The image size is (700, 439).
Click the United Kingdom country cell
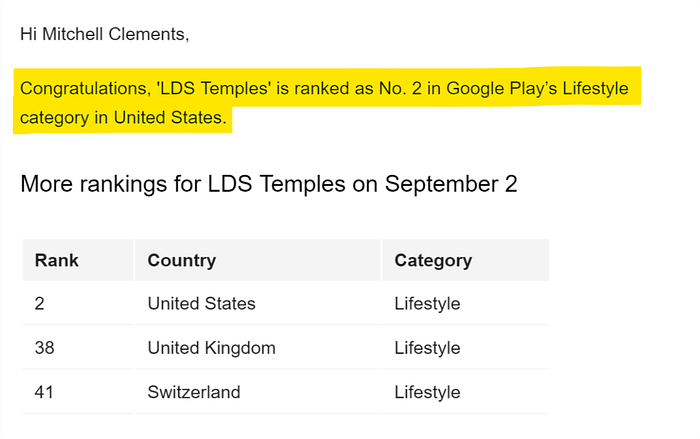pyautogui.click(x=212, y=347)
